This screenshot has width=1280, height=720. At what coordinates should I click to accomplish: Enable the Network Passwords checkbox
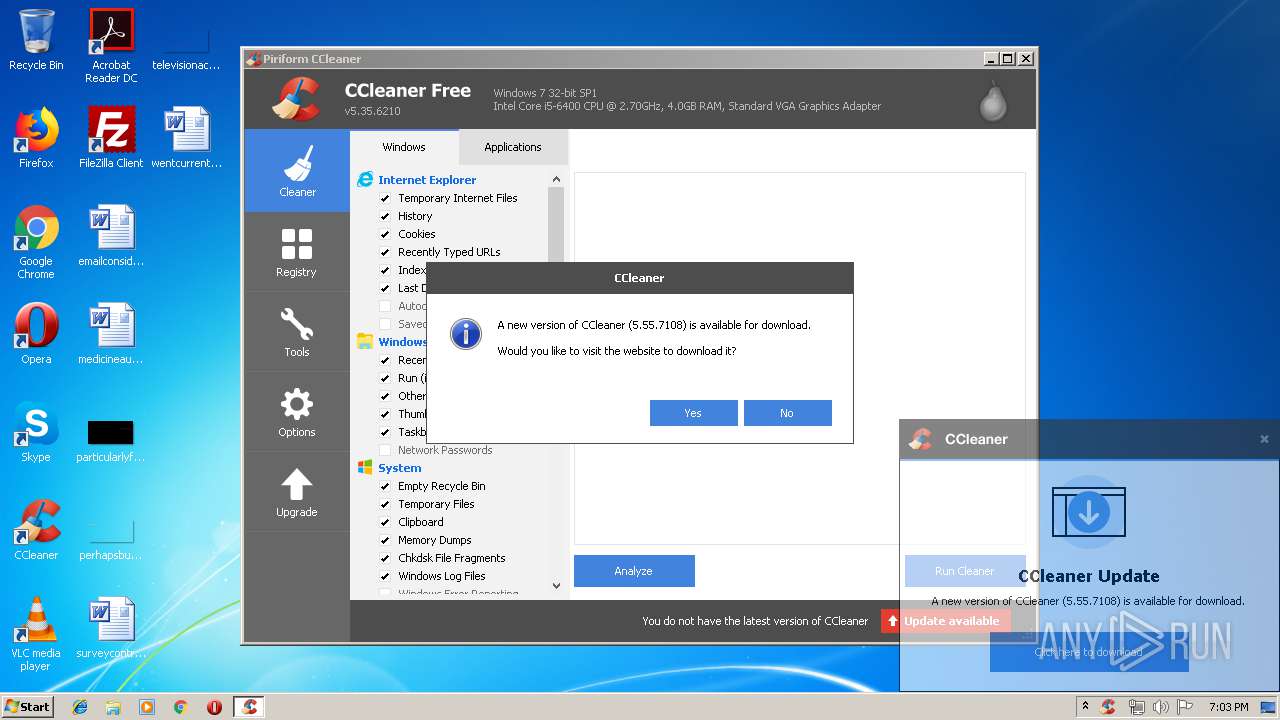click(385, 450)
